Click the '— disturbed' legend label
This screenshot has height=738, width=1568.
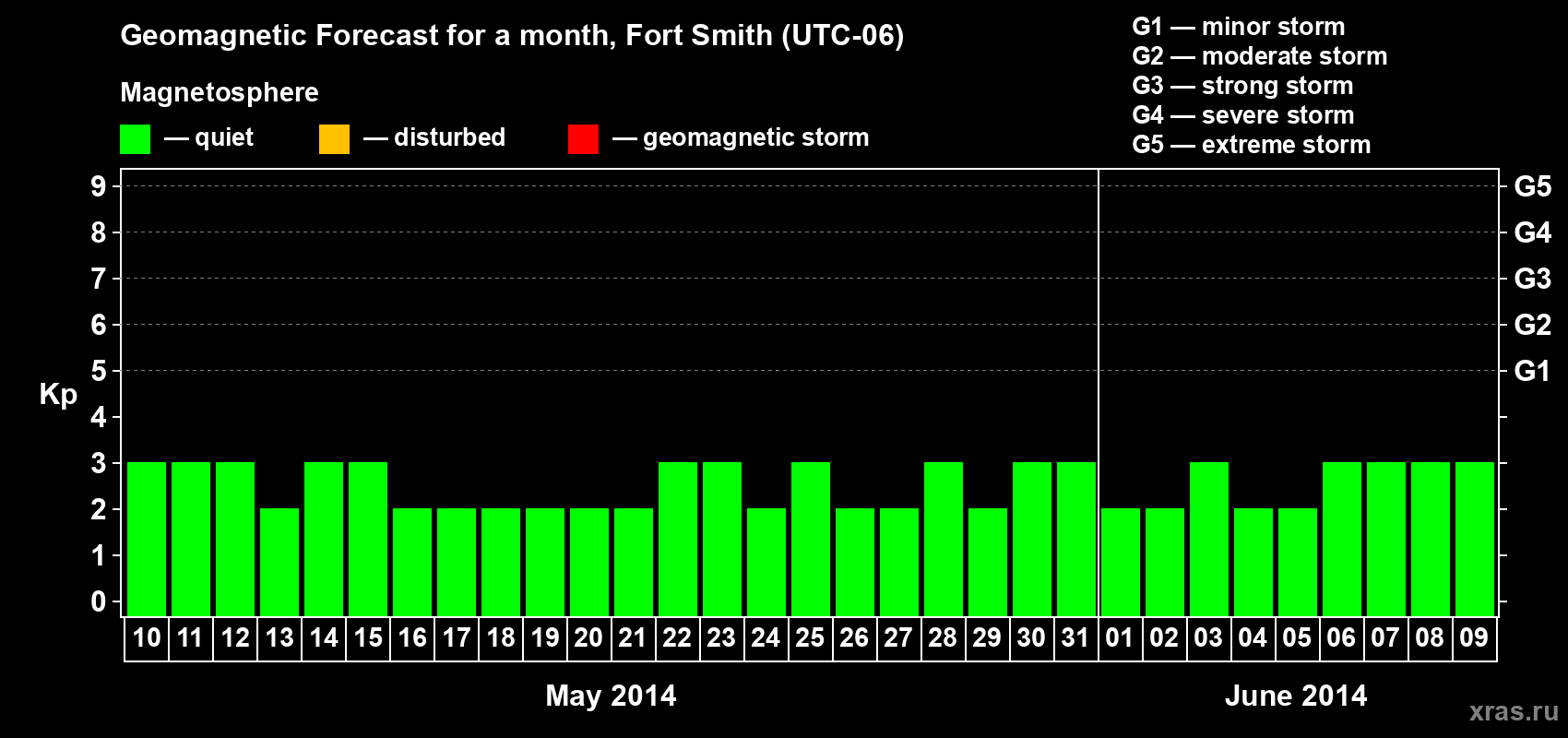coord(434,137)
